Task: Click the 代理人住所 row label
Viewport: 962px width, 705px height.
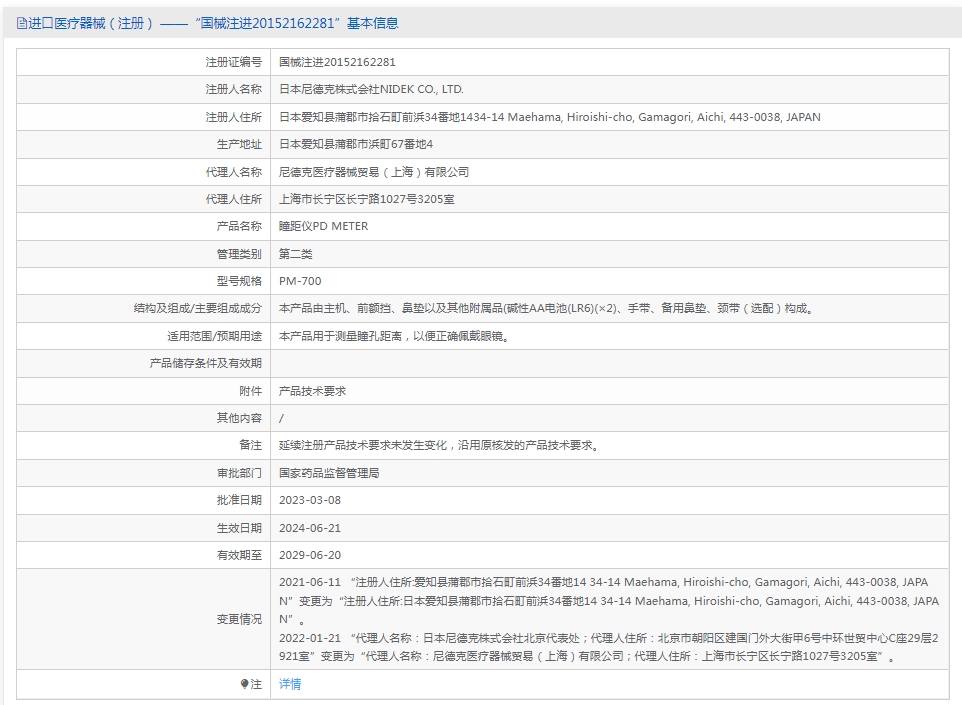Action: coord(234,199)
